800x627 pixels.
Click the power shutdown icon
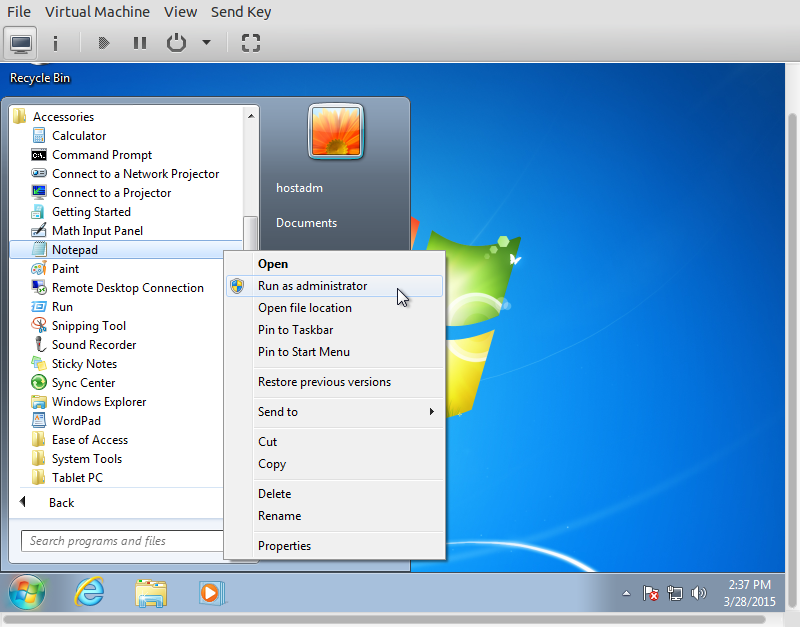click(x=176, y=43)
